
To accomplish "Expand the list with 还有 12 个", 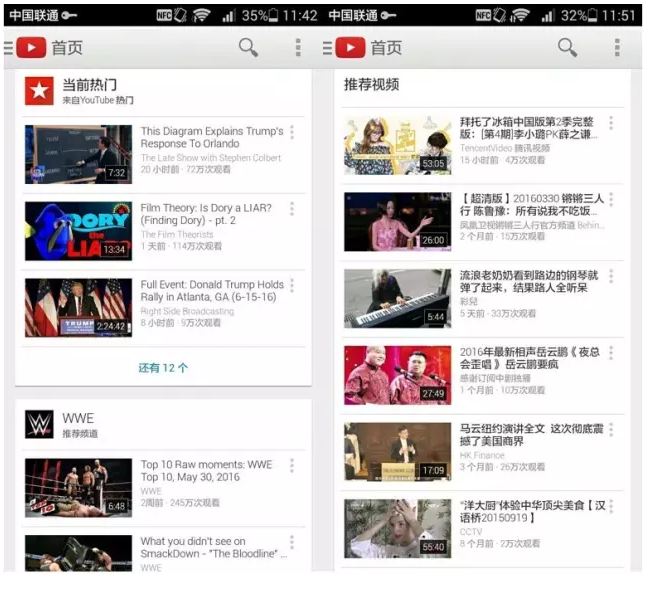I will [x=163, y=368].
